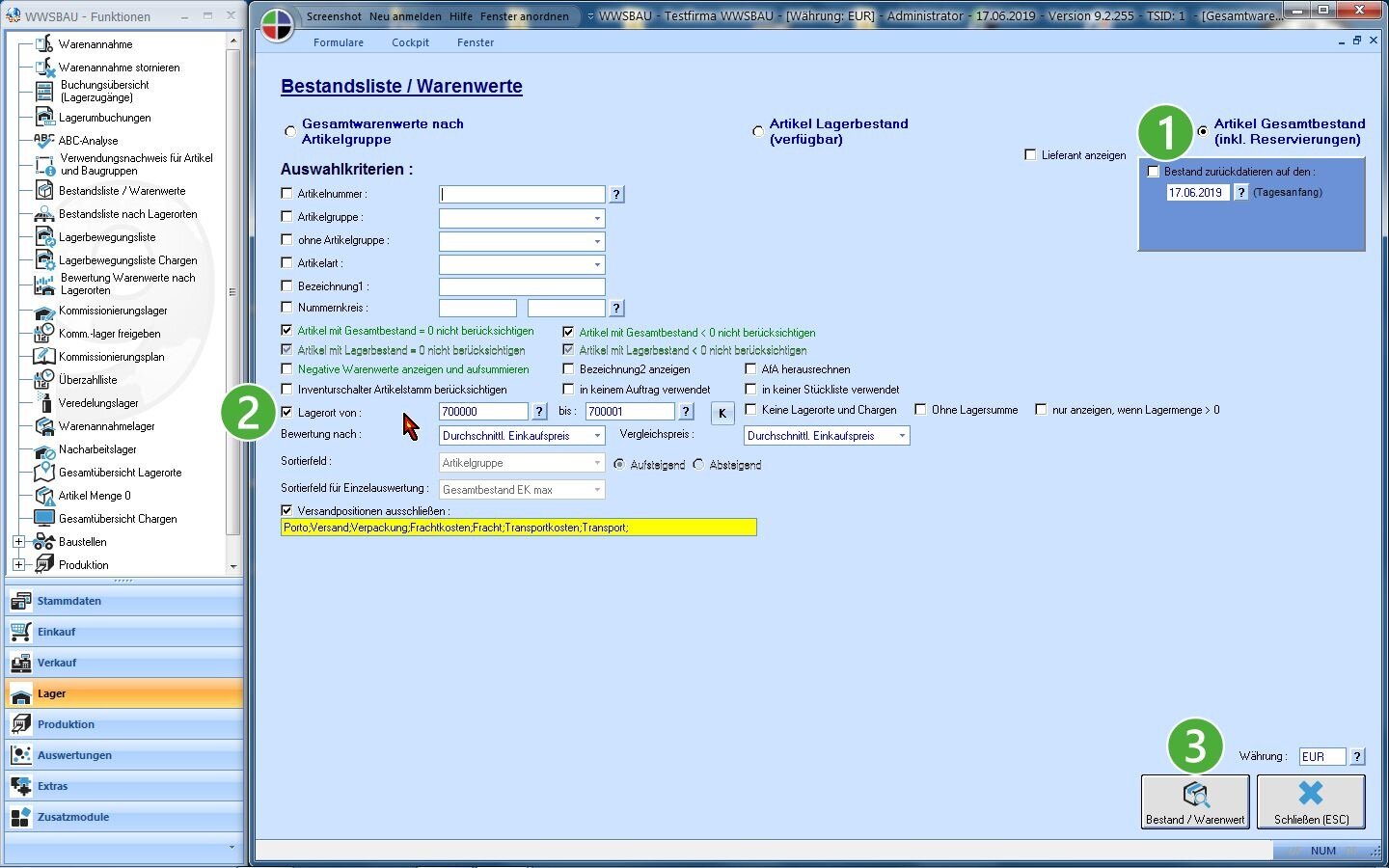Open Artikelnummer lookup question-mark button
Screen dimensions: 1389x868
tap(616, 195)
